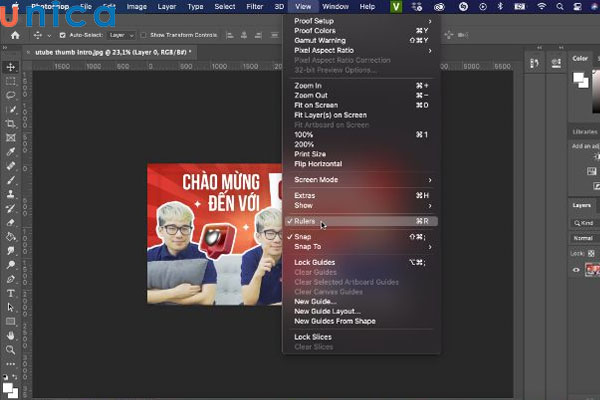Open the Window menu
Screen dimensions: 600x400
click(335, 7)
